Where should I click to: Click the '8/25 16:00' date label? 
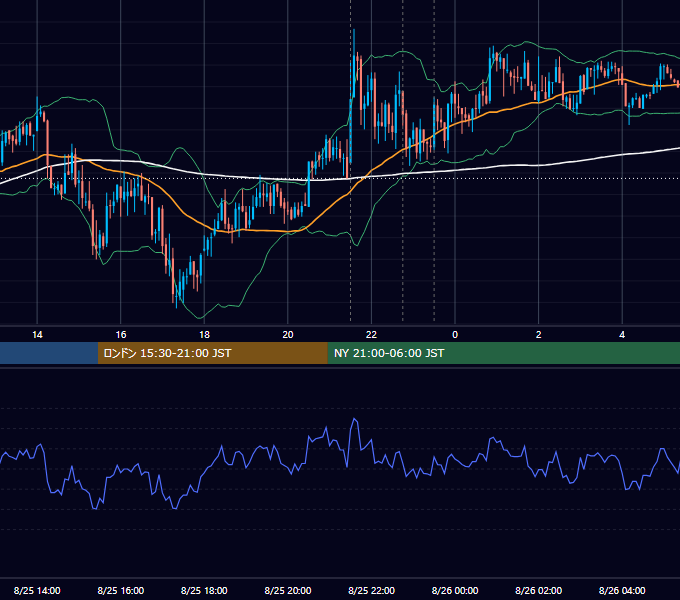pos(121,590)
